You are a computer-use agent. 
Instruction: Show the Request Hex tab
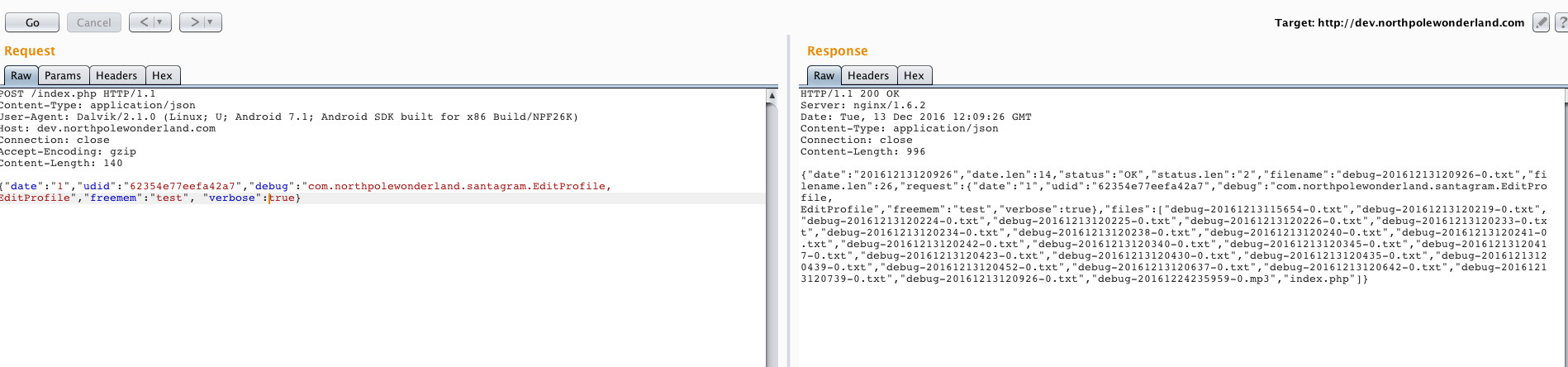(162, 75)
